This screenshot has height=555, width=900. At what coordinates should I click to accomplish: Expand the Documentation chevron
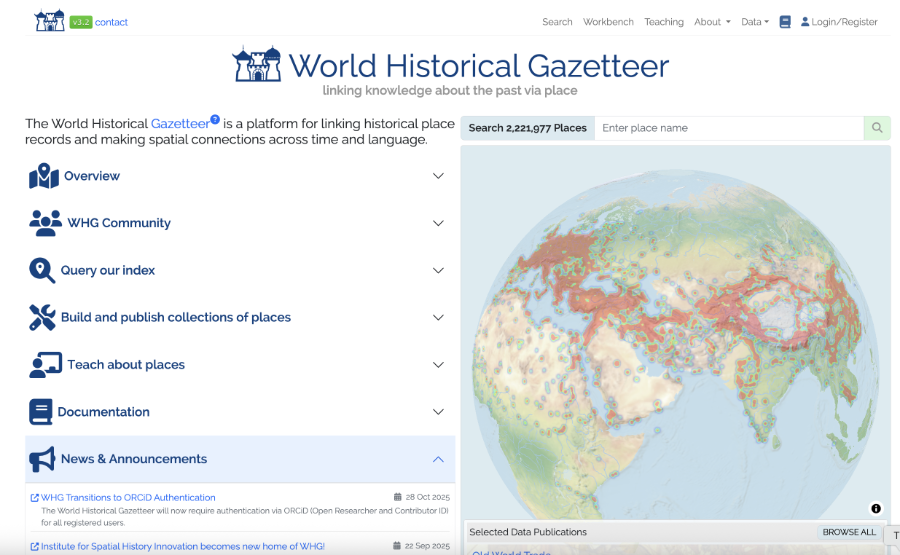tap(438, 412)
